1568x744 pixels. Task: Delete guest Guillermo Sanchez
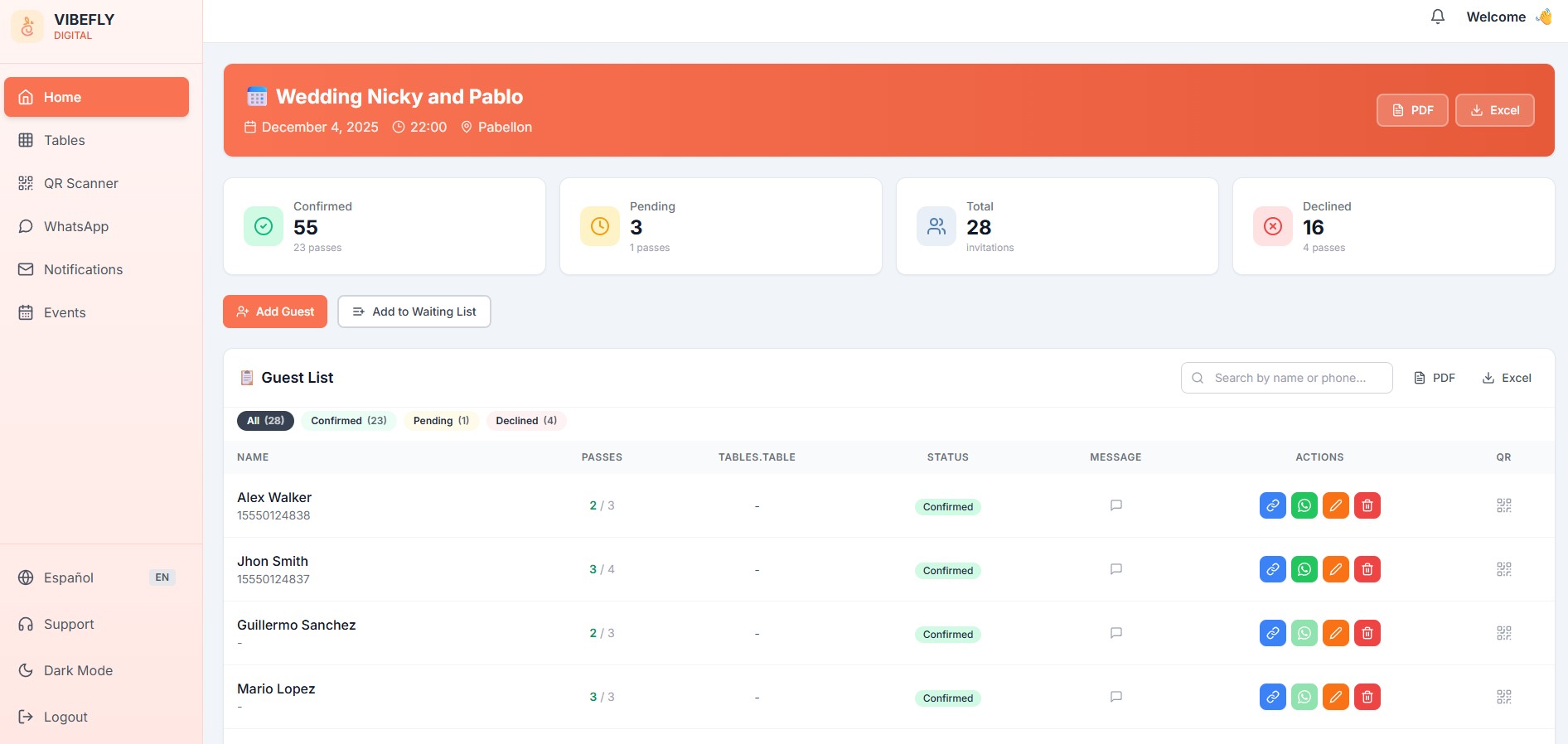(1367, 633)
